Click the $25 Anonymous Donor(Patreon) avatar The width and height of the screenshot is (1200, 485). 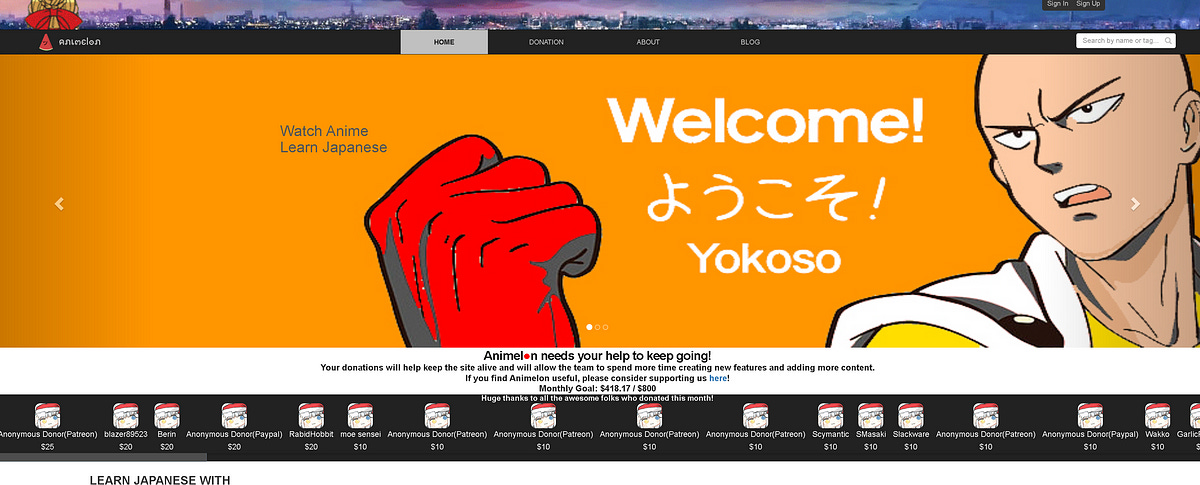click(x=47, y=416)
